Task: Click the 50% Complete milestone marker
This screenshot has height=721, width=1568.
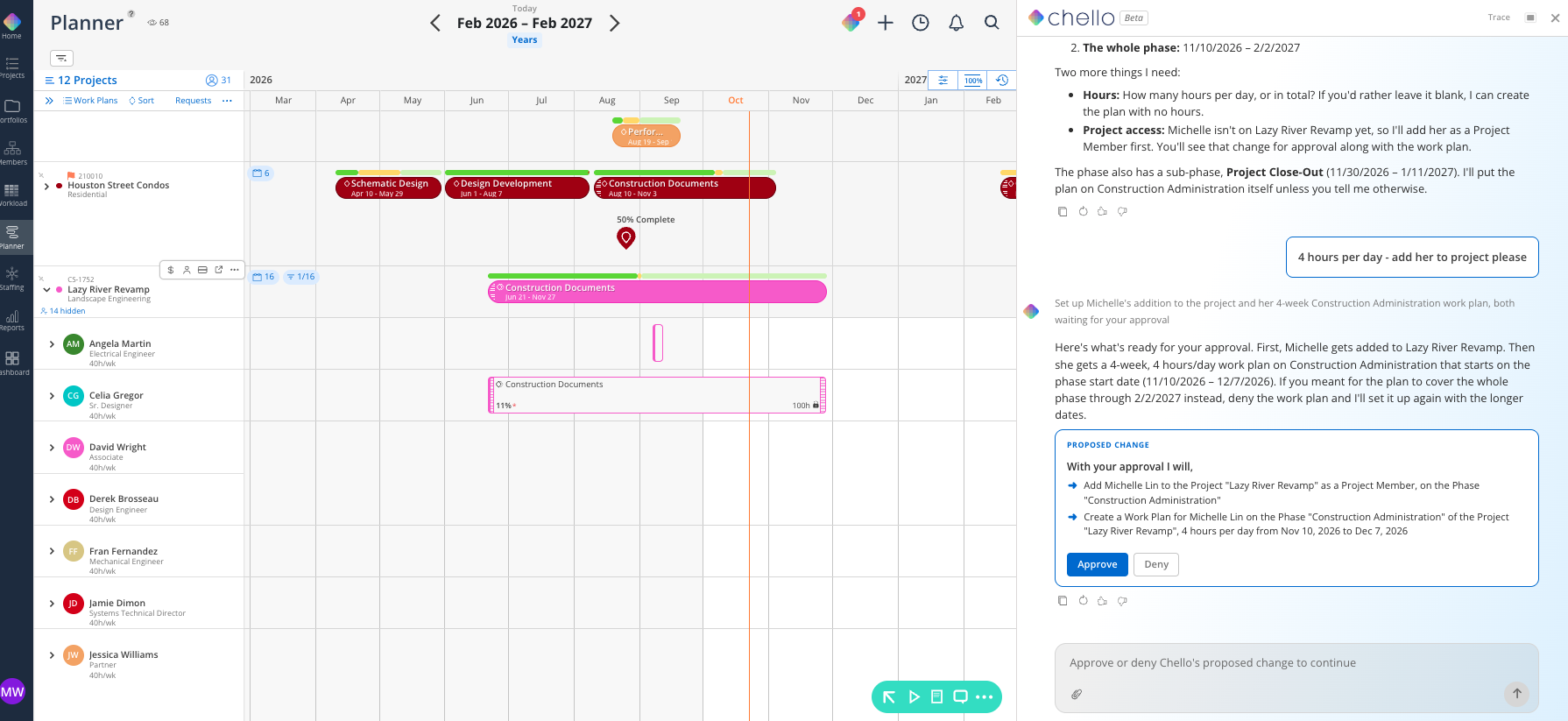Action: 625,237
